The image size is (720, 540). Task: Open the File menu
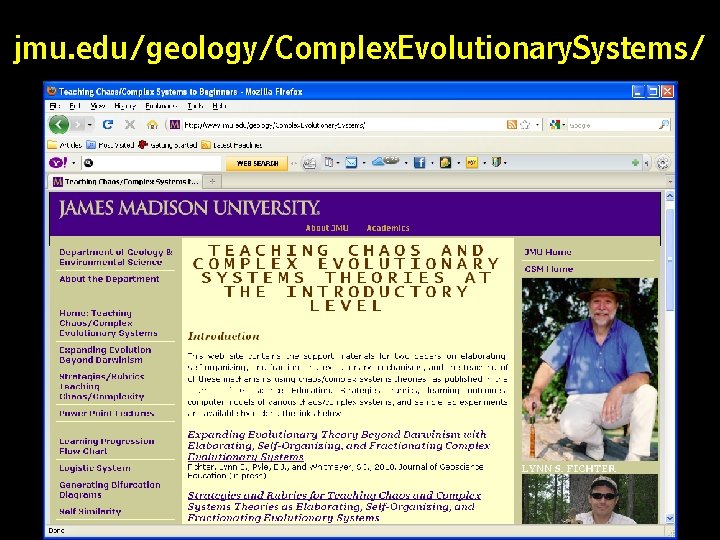[55, 106]
